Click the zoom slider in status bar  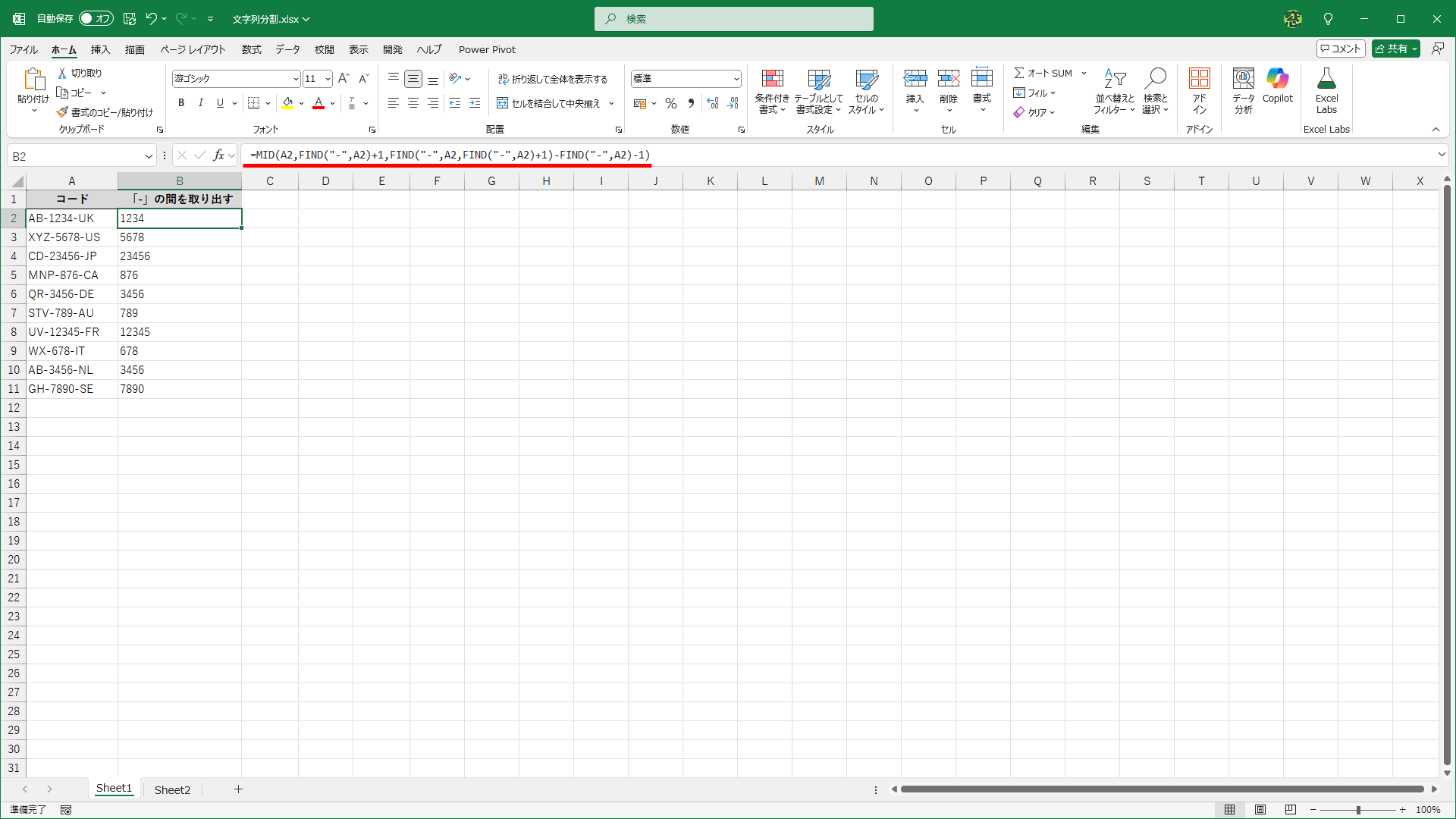[x=1357, y=810]
